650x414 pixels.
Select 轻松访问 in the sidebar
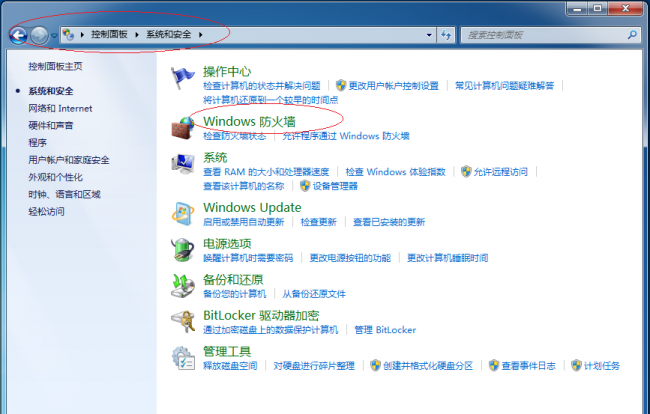[x=46, y=212]
